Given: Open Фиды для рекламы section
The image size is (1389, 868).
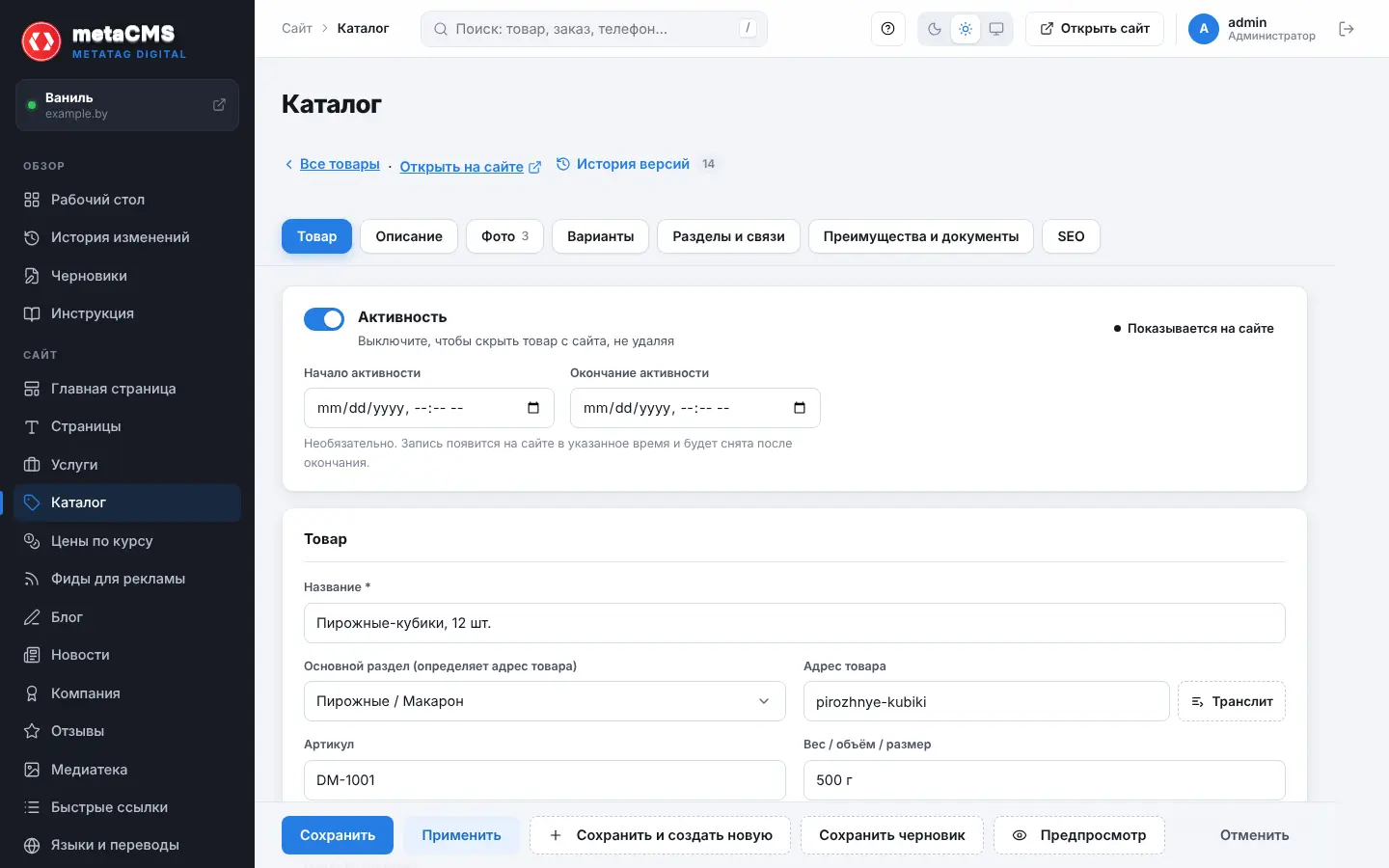Looking at the screenshot, I should tap(127, 579).
